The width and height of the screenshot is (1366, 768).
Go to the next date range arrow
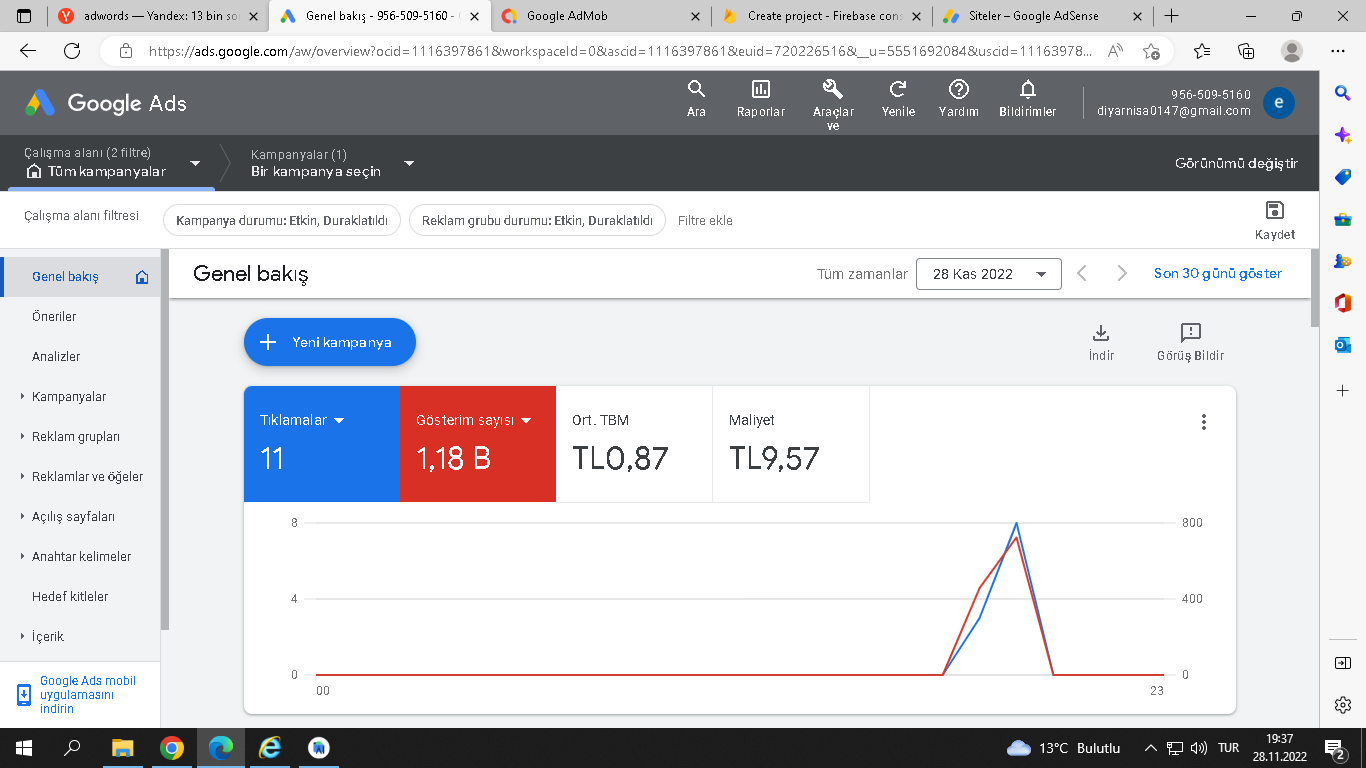coord(1122,273)
